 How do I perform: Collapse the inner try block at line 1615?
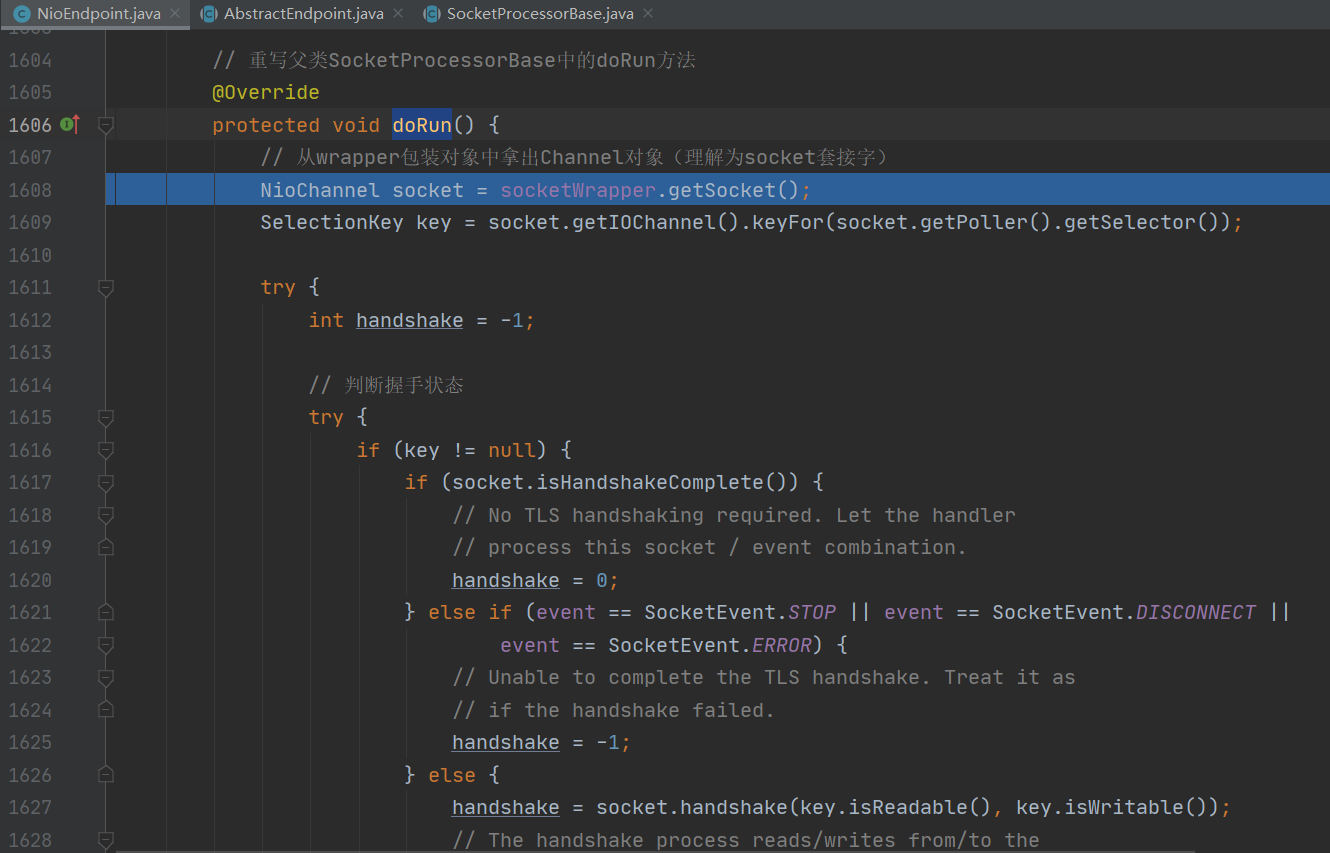click(x=106, y=417)
